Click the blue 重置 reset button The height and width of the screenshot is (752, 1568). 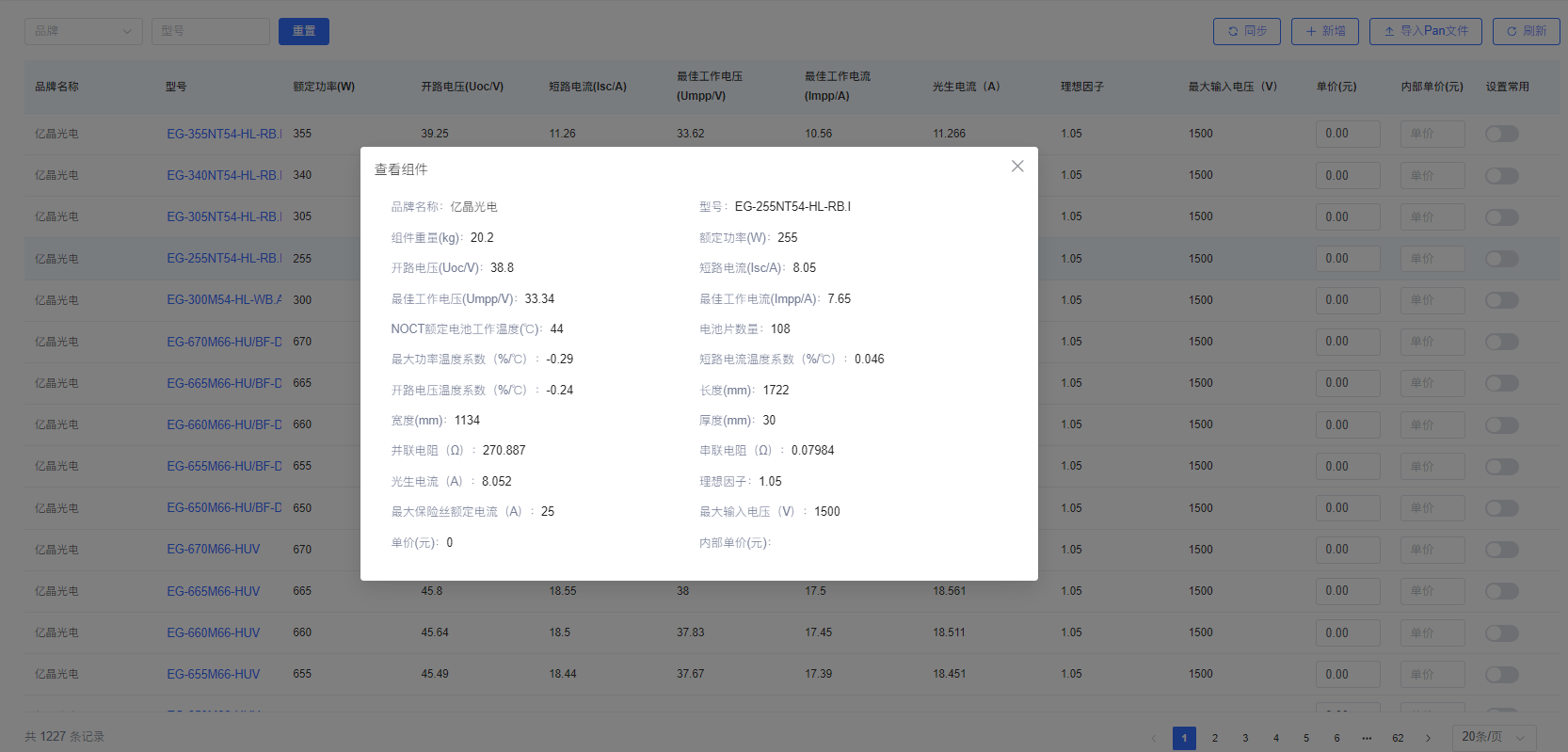point(304,31)
